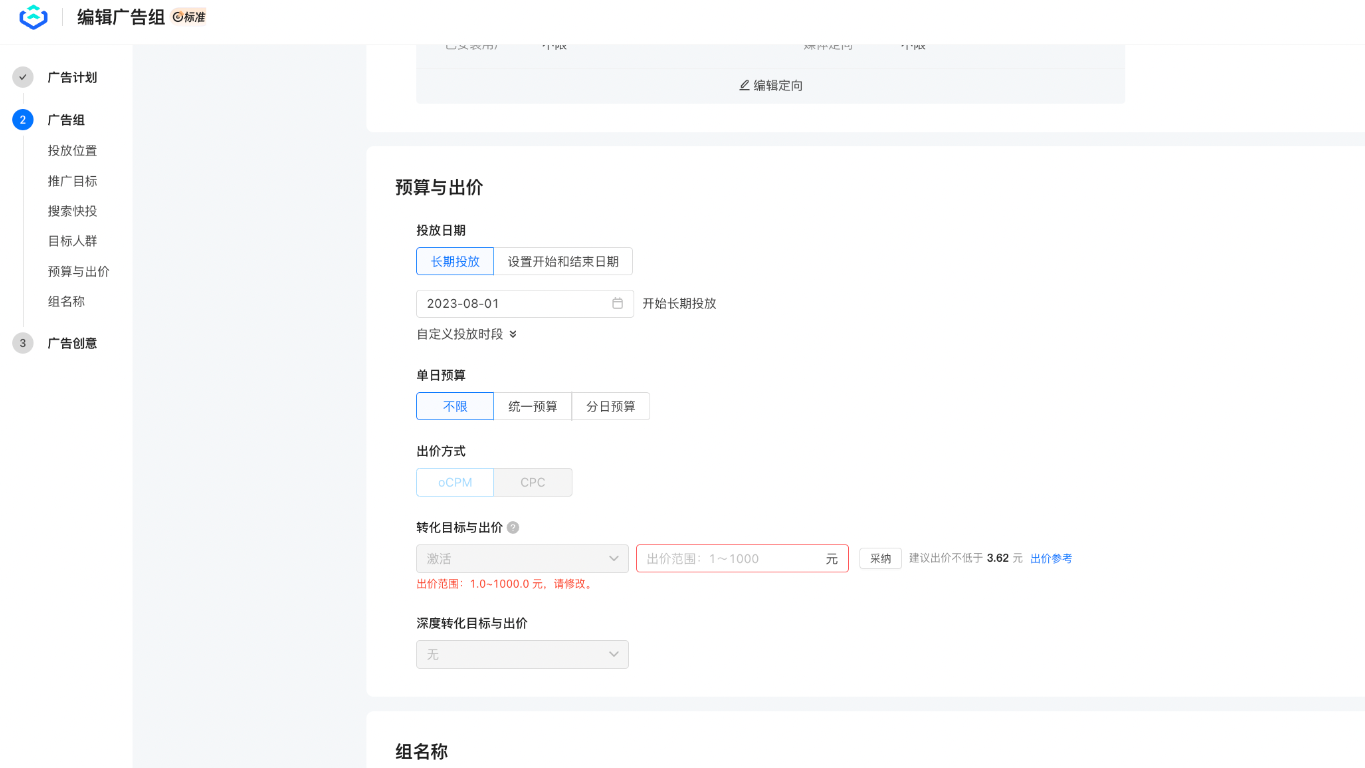Image resolution: width=1365 pixels, height=768 pixels.
Task: Open the 激活 conversion goal dropdown
Action: [x=521, y=558]
